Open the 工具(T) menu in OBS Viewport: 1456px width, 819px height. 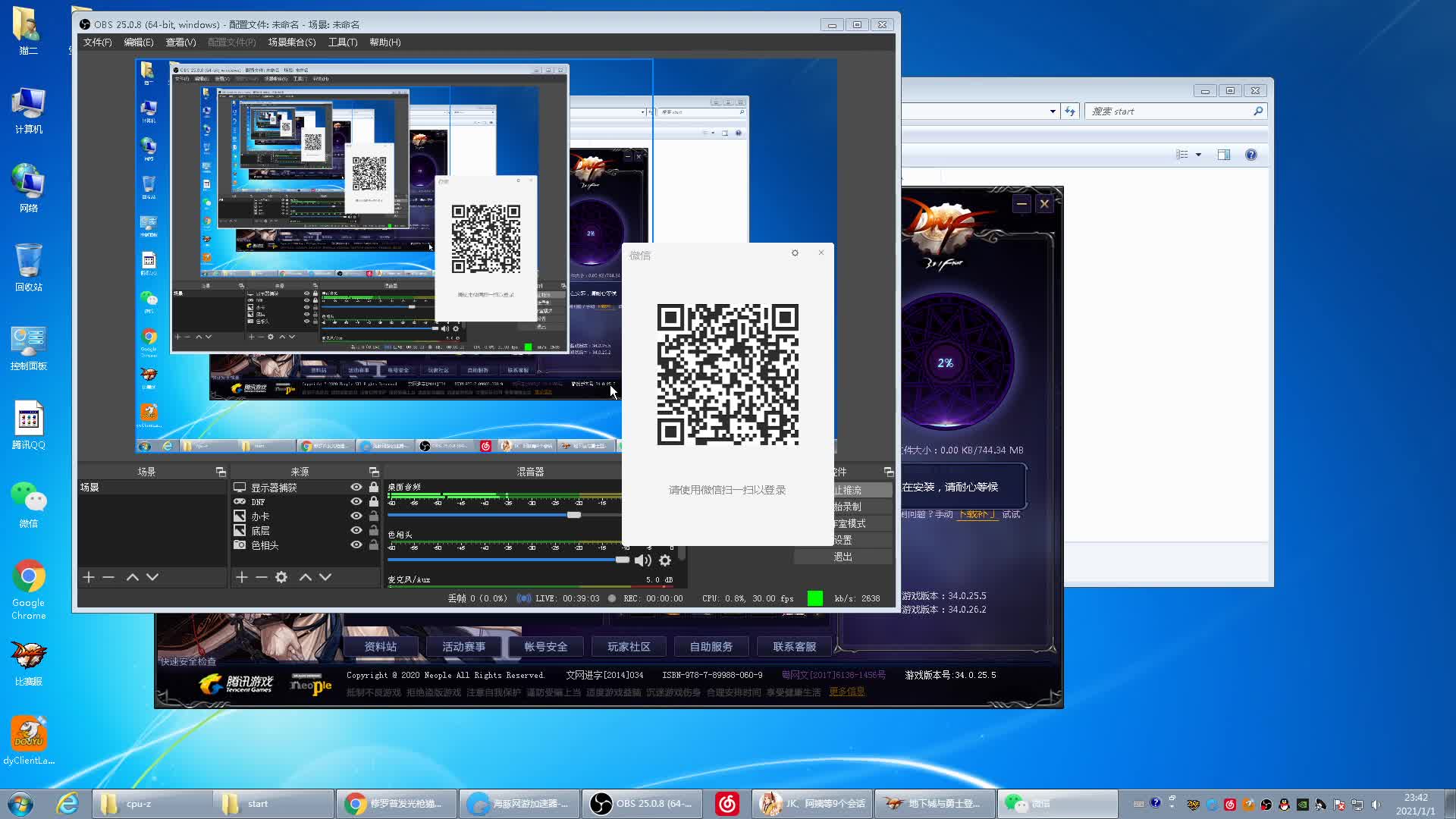(343, 42)
